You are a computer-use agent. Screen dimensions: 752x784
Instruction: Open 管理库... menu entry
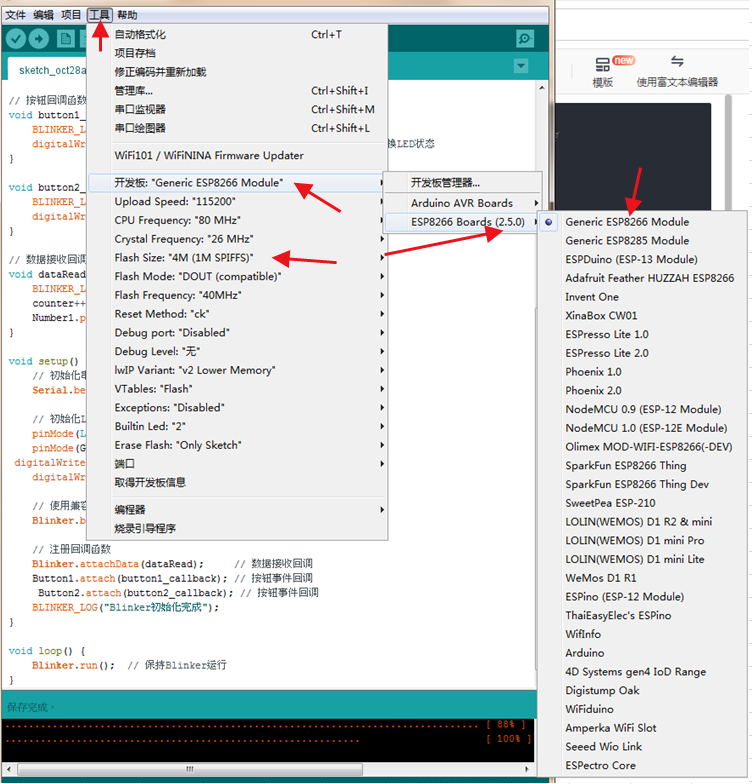coord(238,90)
